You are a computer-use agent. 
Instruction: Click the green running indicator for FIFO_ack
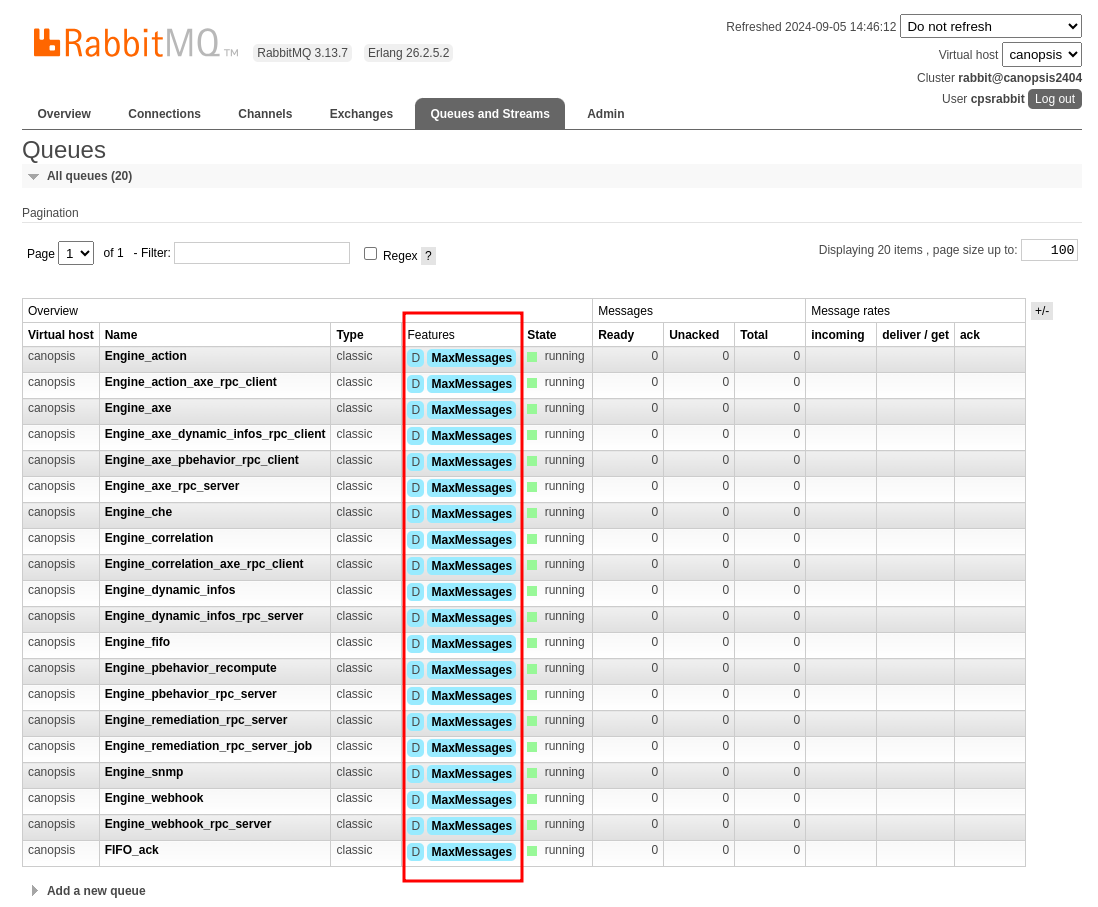click(532, 851)
